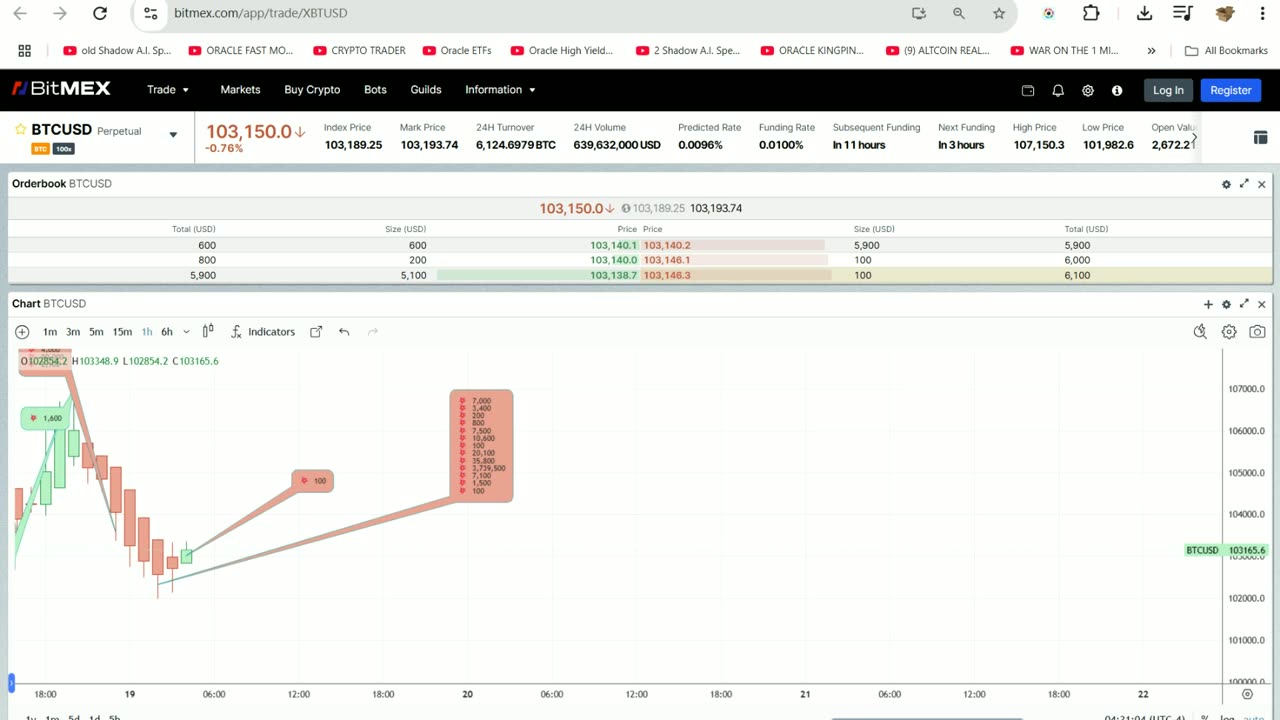The image size is (1280, 720).
Task: Open Markets page
Action: click(240, 90)
